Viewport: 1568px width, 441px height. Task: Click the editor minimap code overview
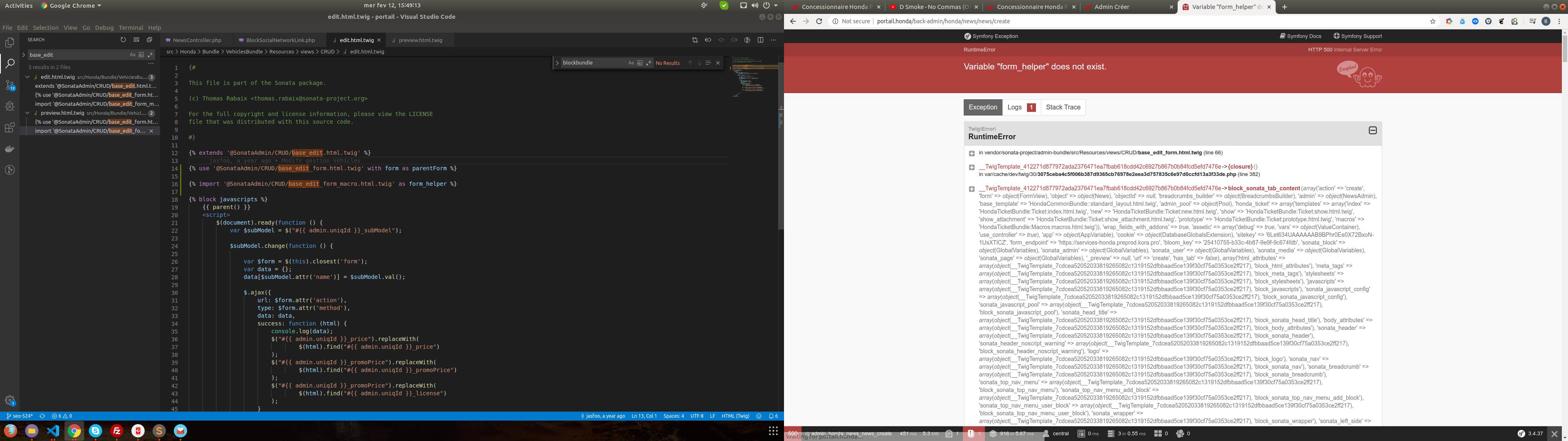(x=753, y=76)
